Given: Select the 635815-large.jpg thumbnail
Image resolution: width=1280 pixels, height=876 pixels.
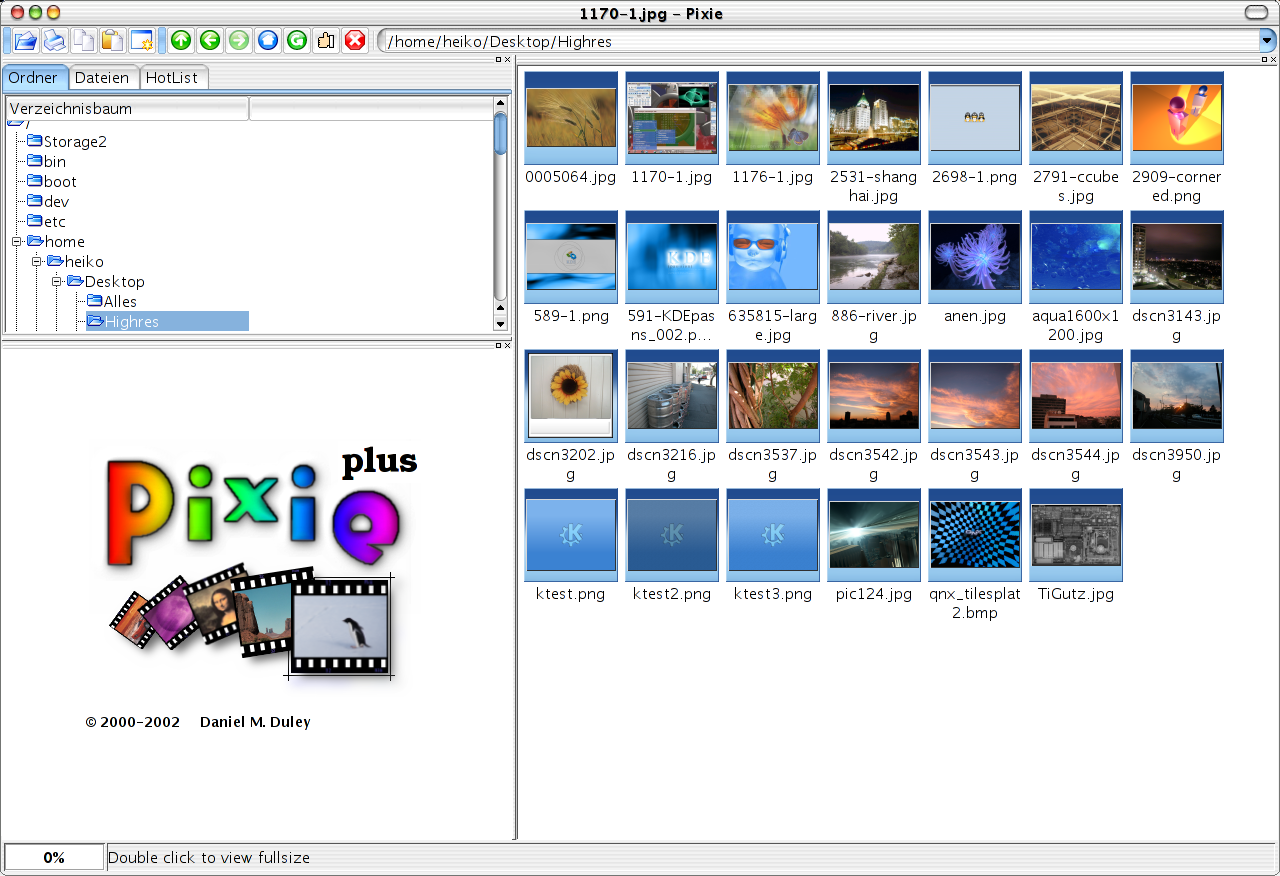Looking at the screenshot, I should 773,257.
